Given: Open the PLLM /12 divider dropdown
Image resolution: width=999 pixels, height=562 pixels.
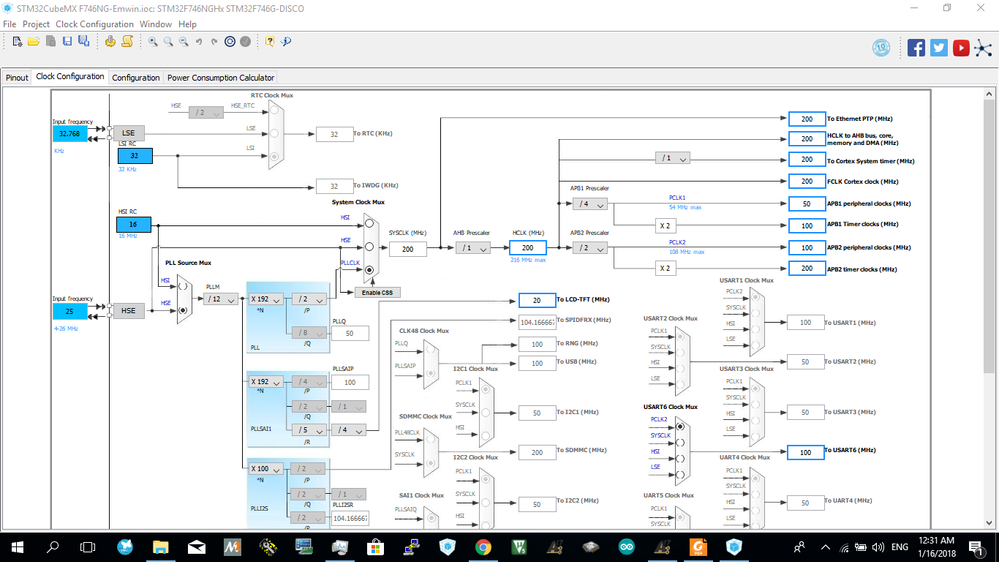Looking at the screenshot, I should click(220, 299).
